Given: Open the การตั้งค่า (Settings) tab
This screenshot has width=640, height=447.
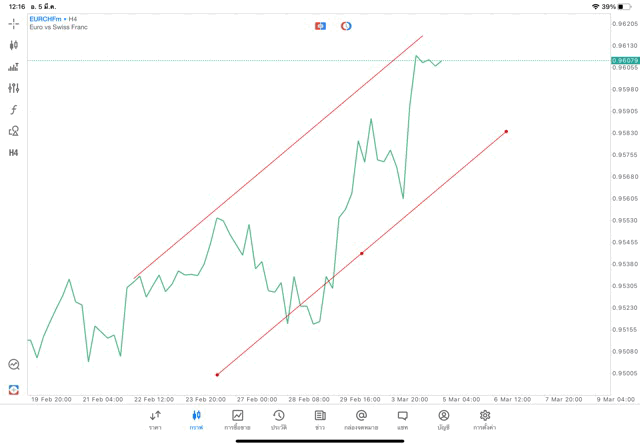Looking at the screenshot, I should pos(485,419).
